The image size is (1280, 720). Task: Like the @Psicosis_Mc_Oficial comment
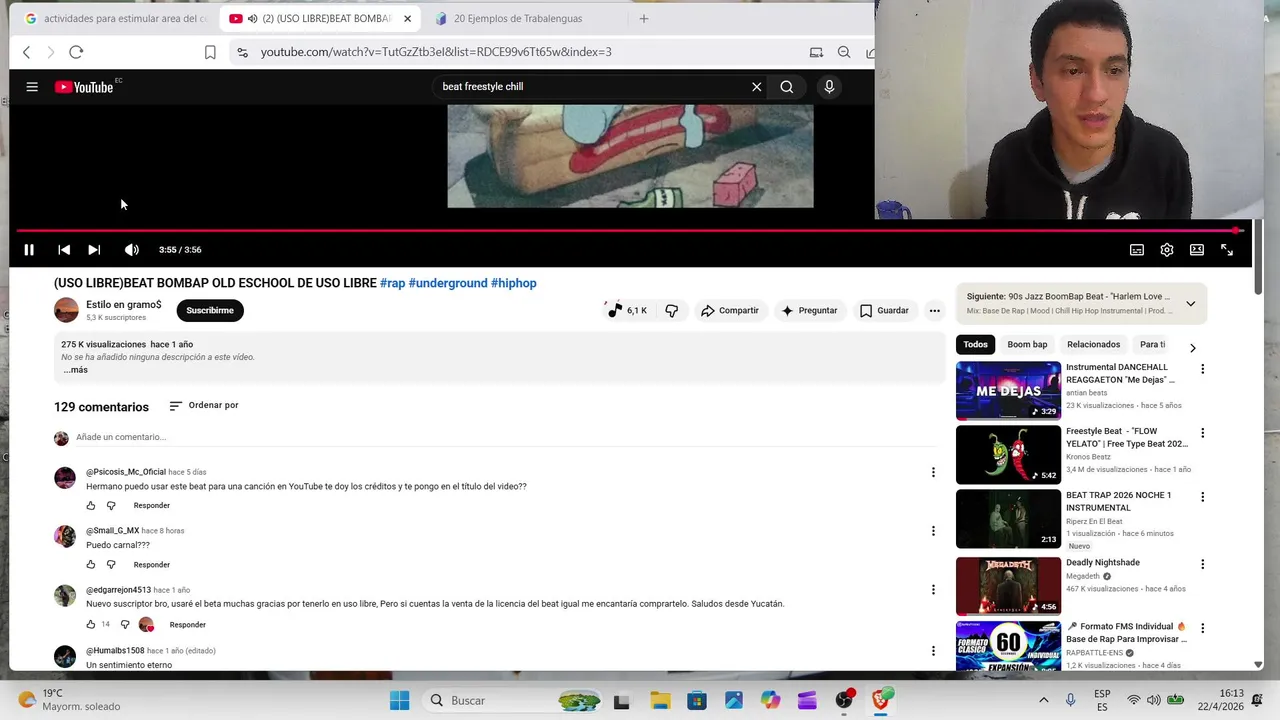pyautogui.click(x=91, y=506)
